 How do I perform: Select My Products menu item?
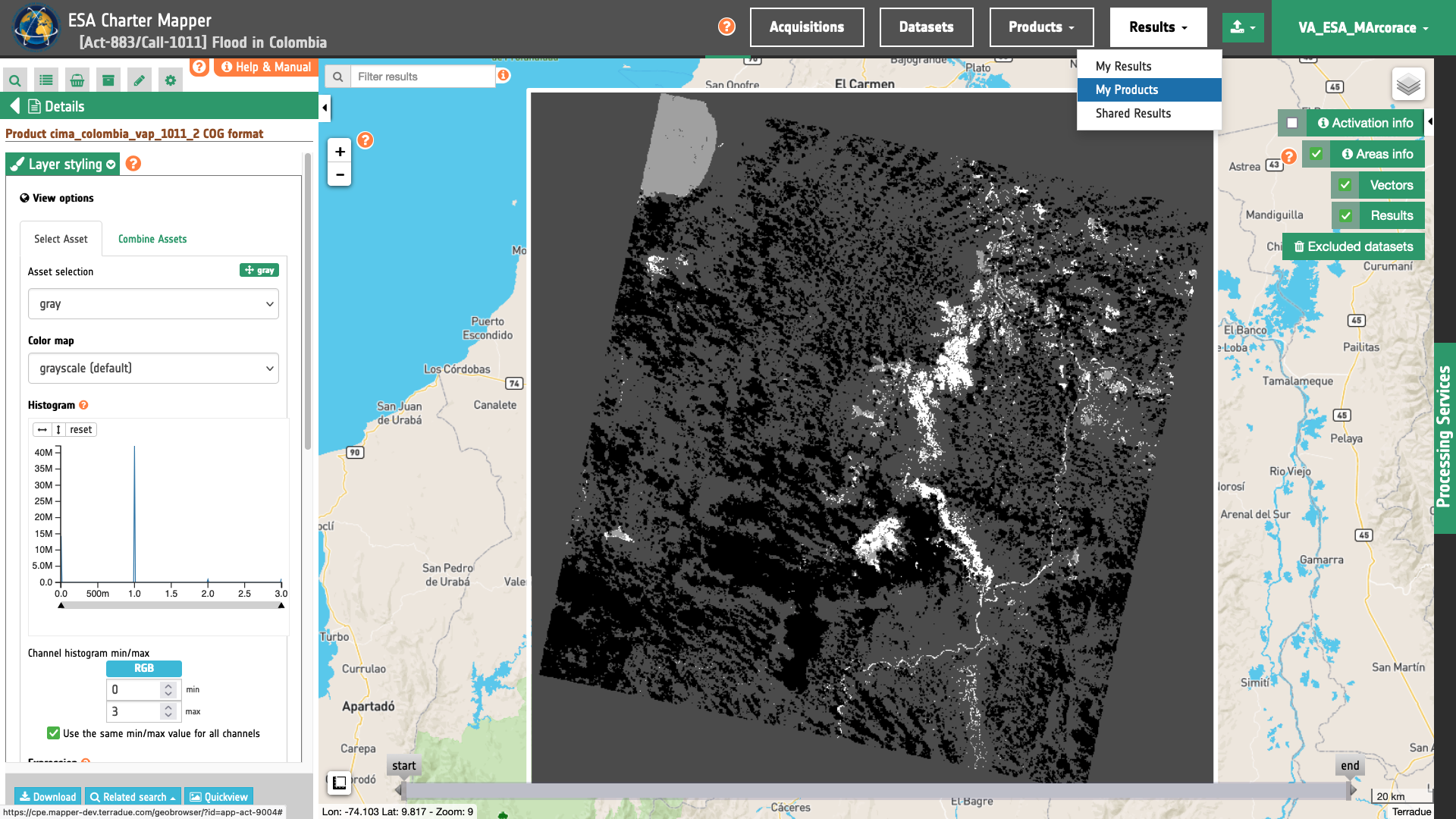point(1149,89)
